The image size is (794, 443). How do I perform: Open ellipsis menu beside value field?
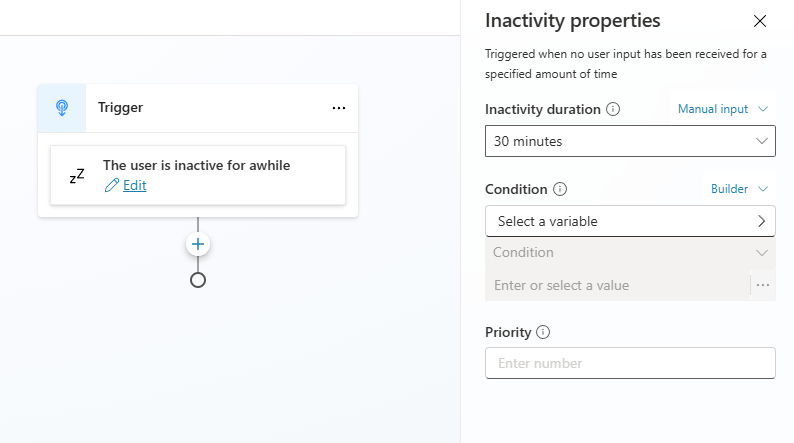click(763, 286)
